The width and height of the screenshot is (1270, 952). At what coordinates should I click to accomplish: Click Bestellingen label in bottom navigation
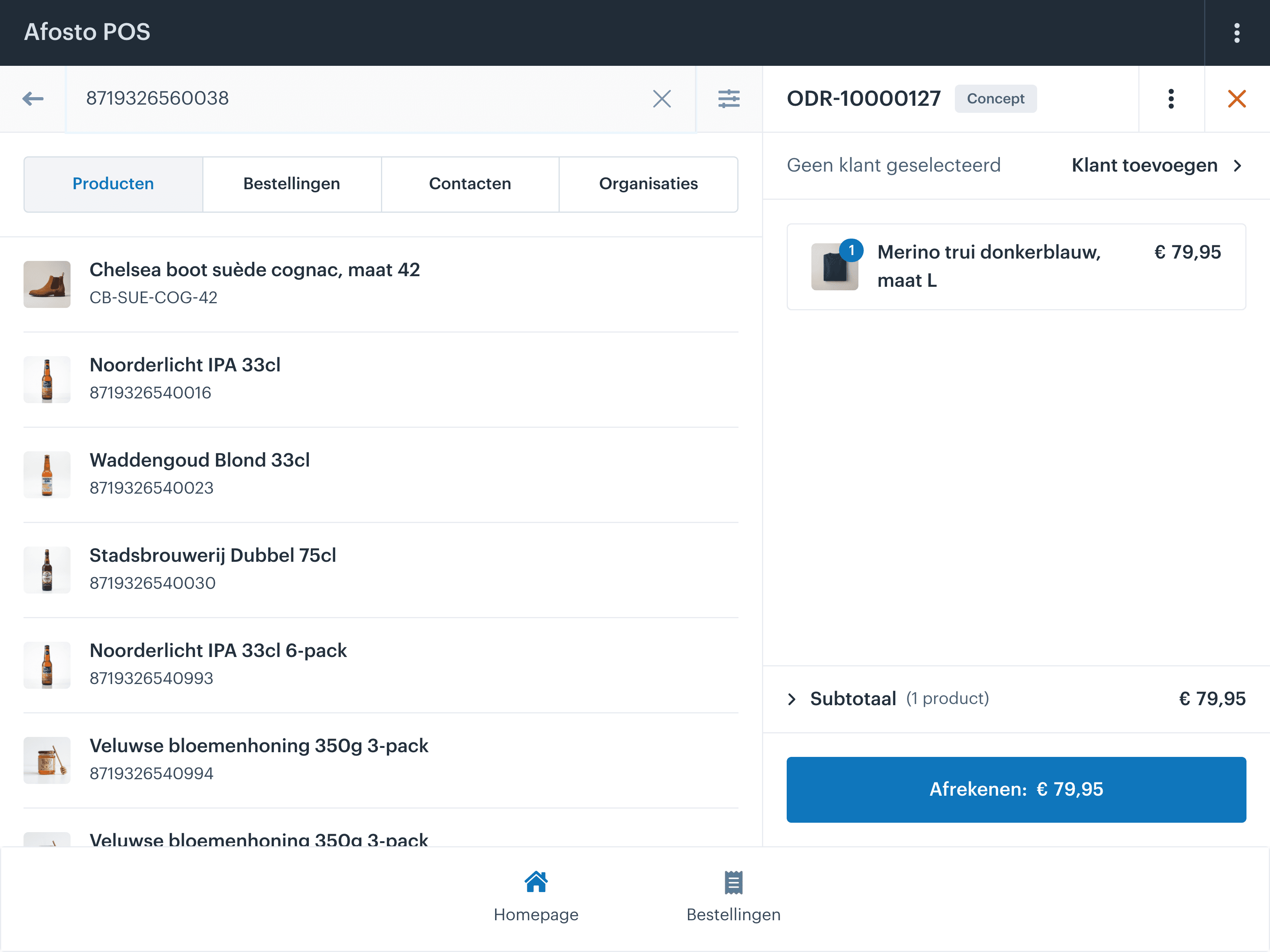coord(733,914)
